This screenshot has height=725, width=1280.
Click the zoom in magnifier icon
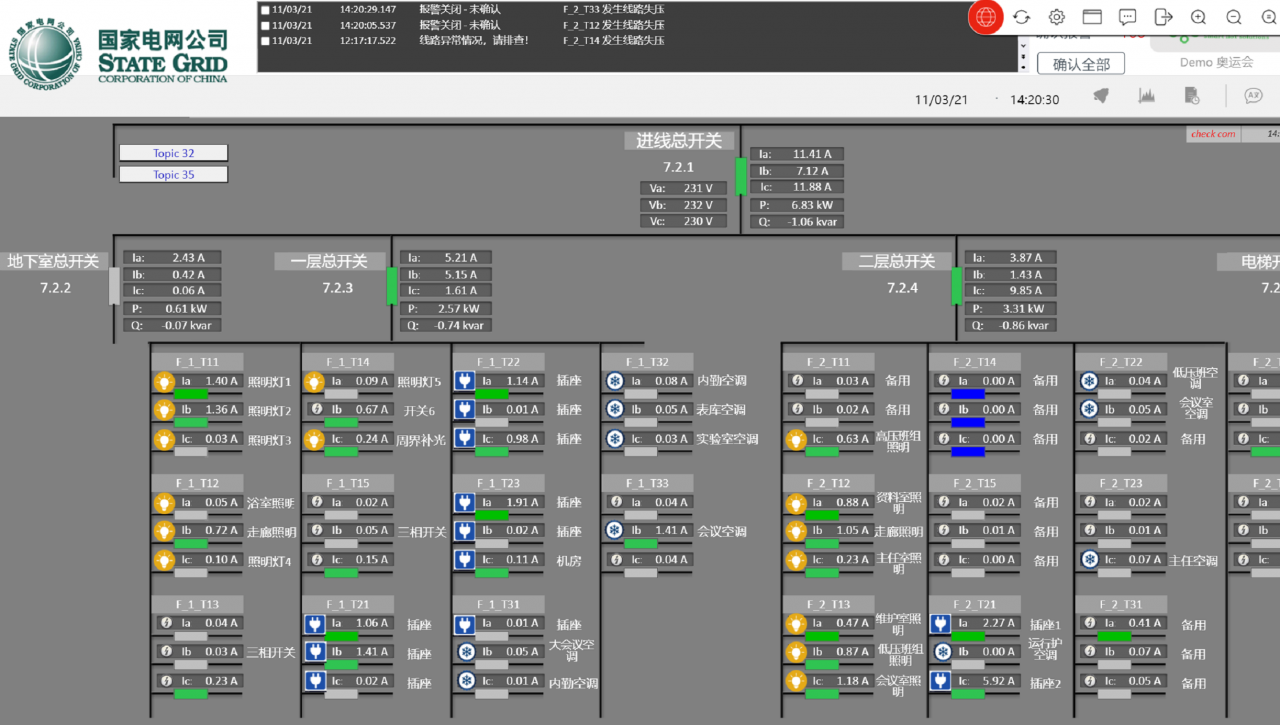1198,17
